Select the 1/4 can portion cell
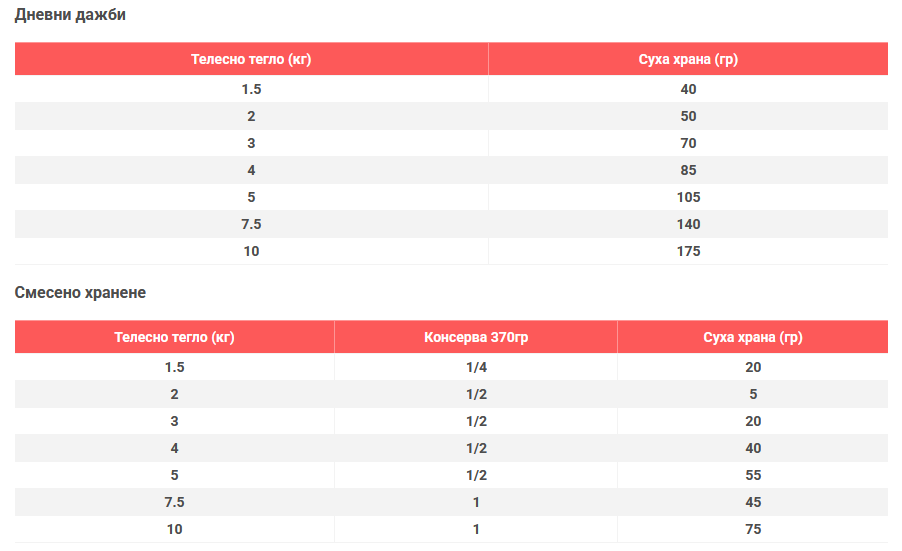The width and height of the screenshot is (902, 551). pos(476,367)
